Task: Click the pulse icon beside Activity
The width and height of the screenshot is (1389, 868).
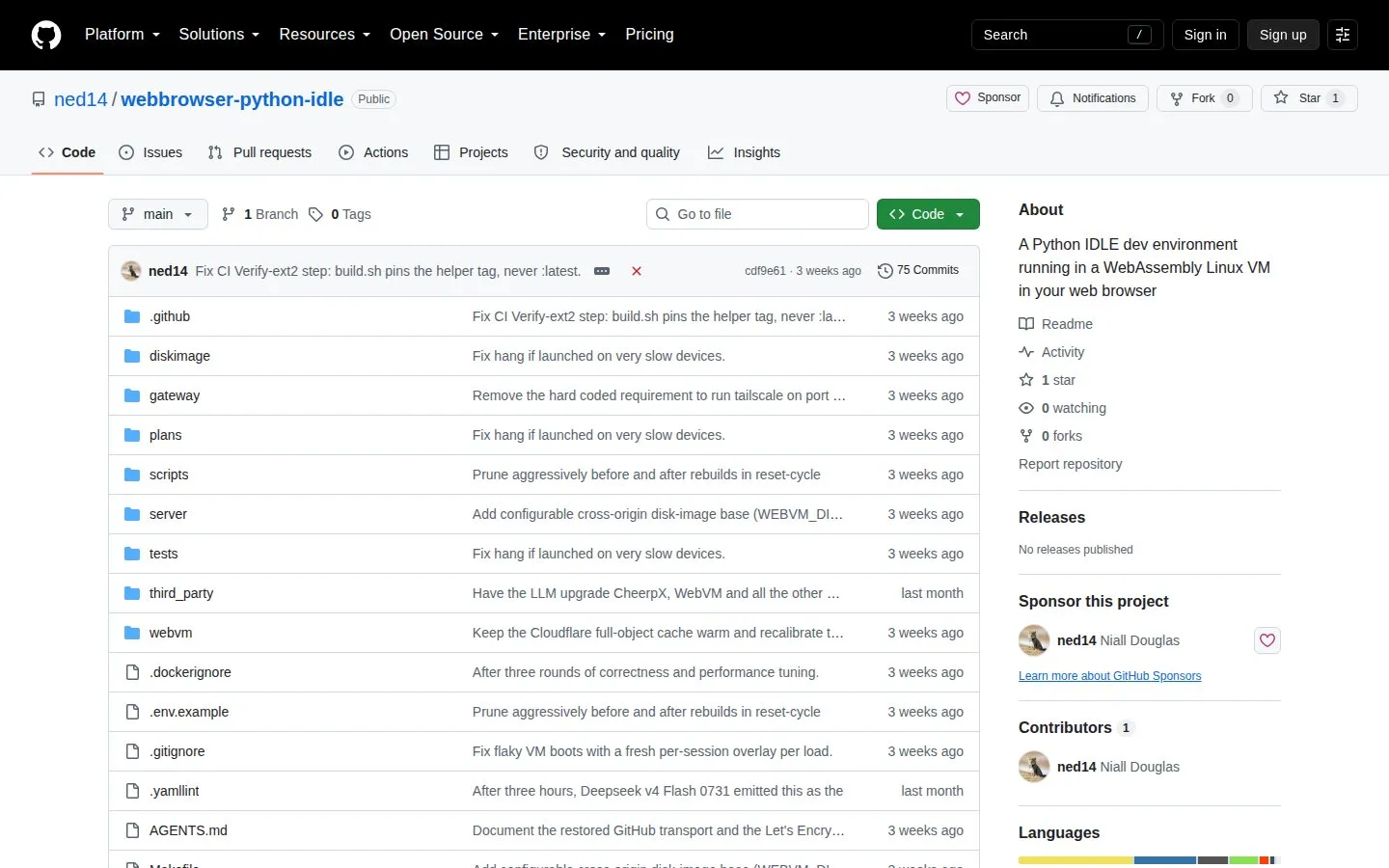Action: [1026, 352]
